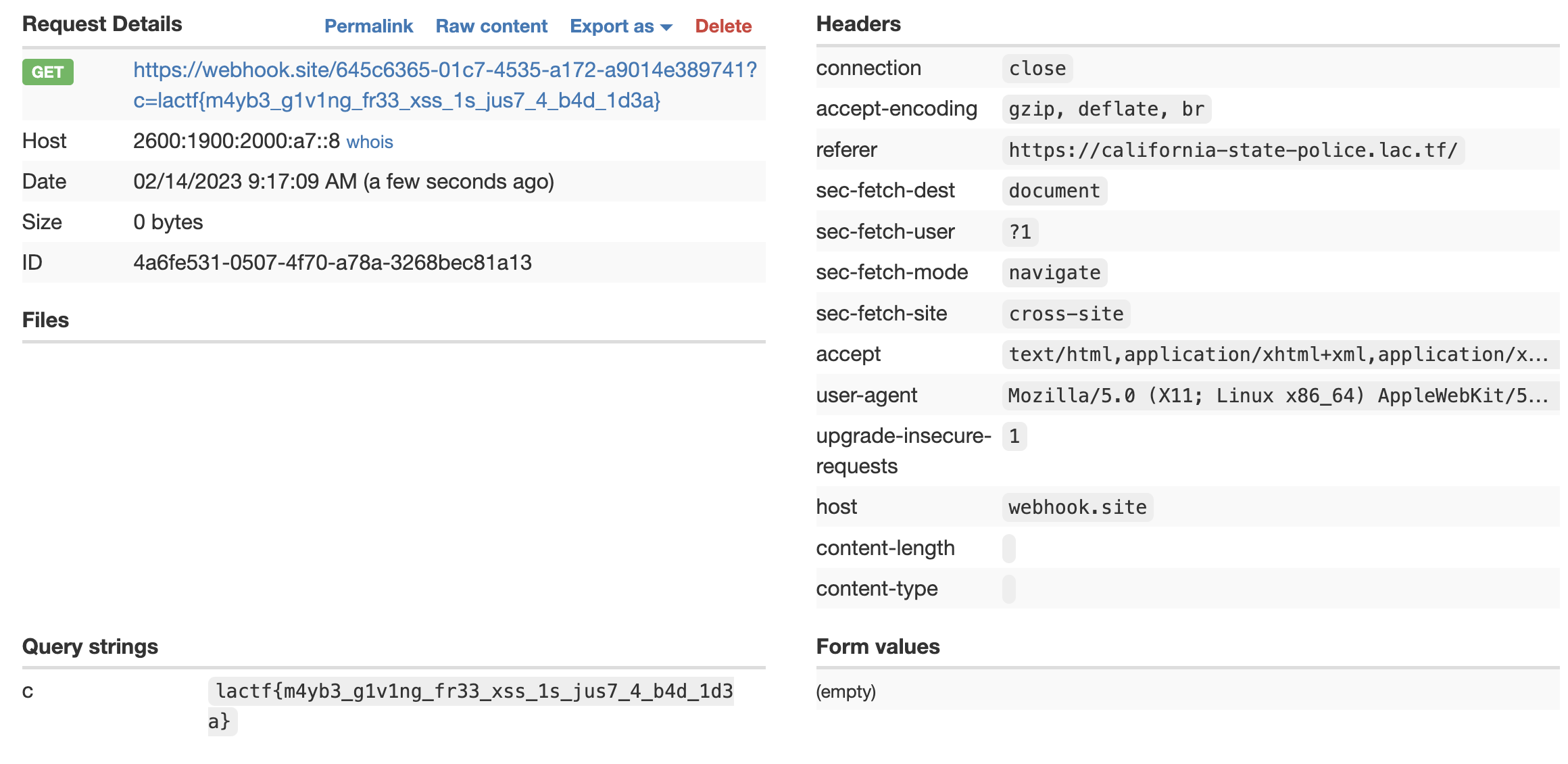Click the referer header value
1568x764 pixels.
tap(1233, 150)
